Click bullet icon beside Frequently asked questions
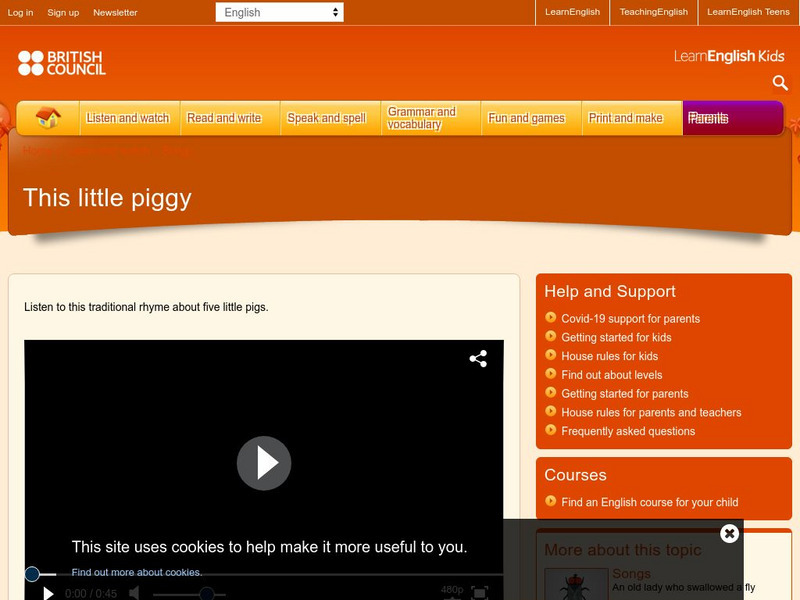The image size is (800, 600). pyautogui.click(x=551, y=430)
